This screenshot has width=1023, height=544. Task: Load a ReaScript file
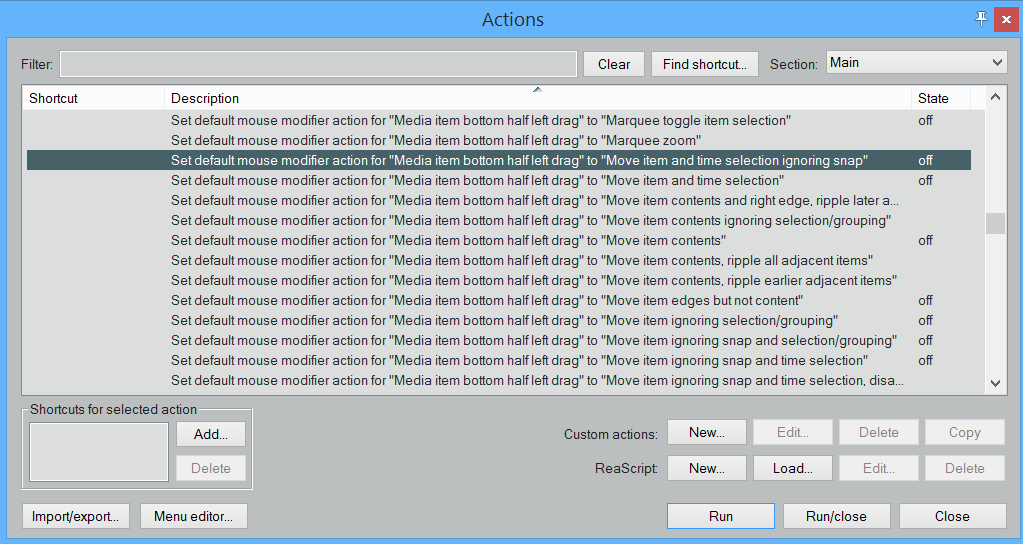792,468
